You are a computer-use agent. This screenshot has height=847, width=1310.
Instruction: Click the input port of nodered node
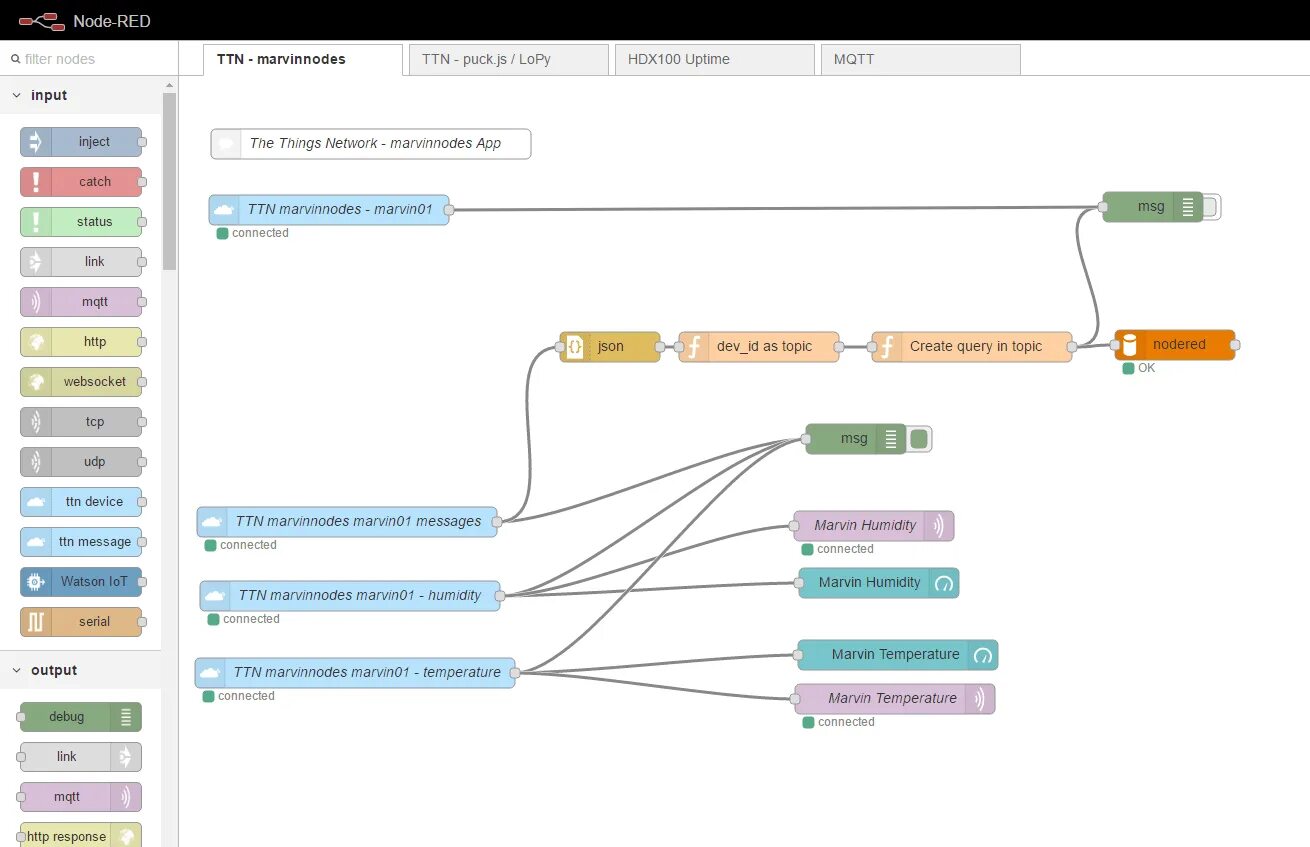[1115, 345]
